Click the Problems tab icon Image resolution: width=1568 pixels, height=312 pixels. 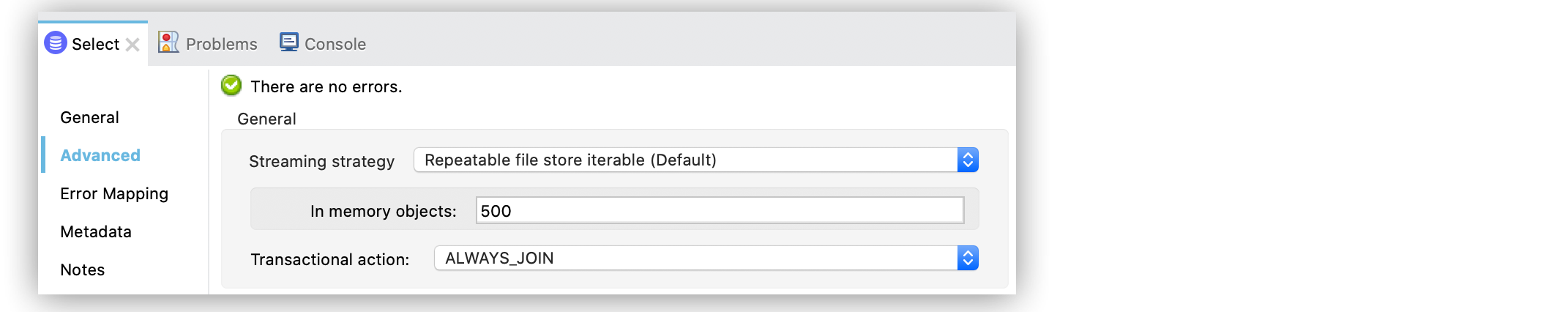click(x=168, y=42)
